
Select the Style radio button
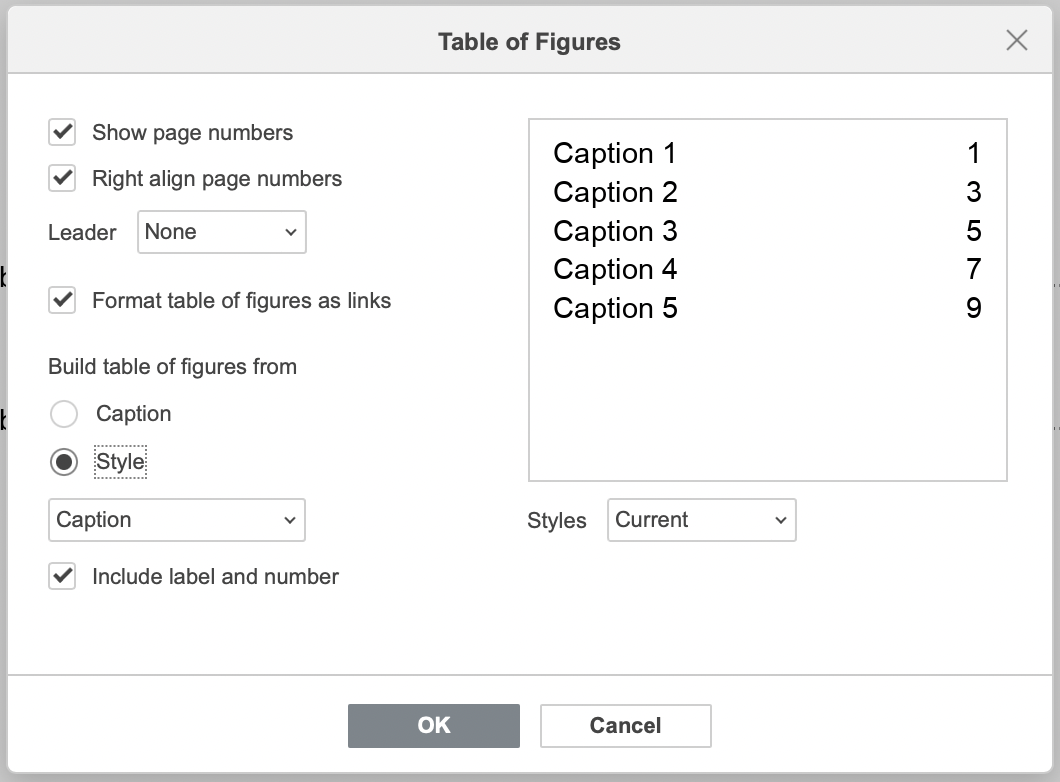pos(64,462)
